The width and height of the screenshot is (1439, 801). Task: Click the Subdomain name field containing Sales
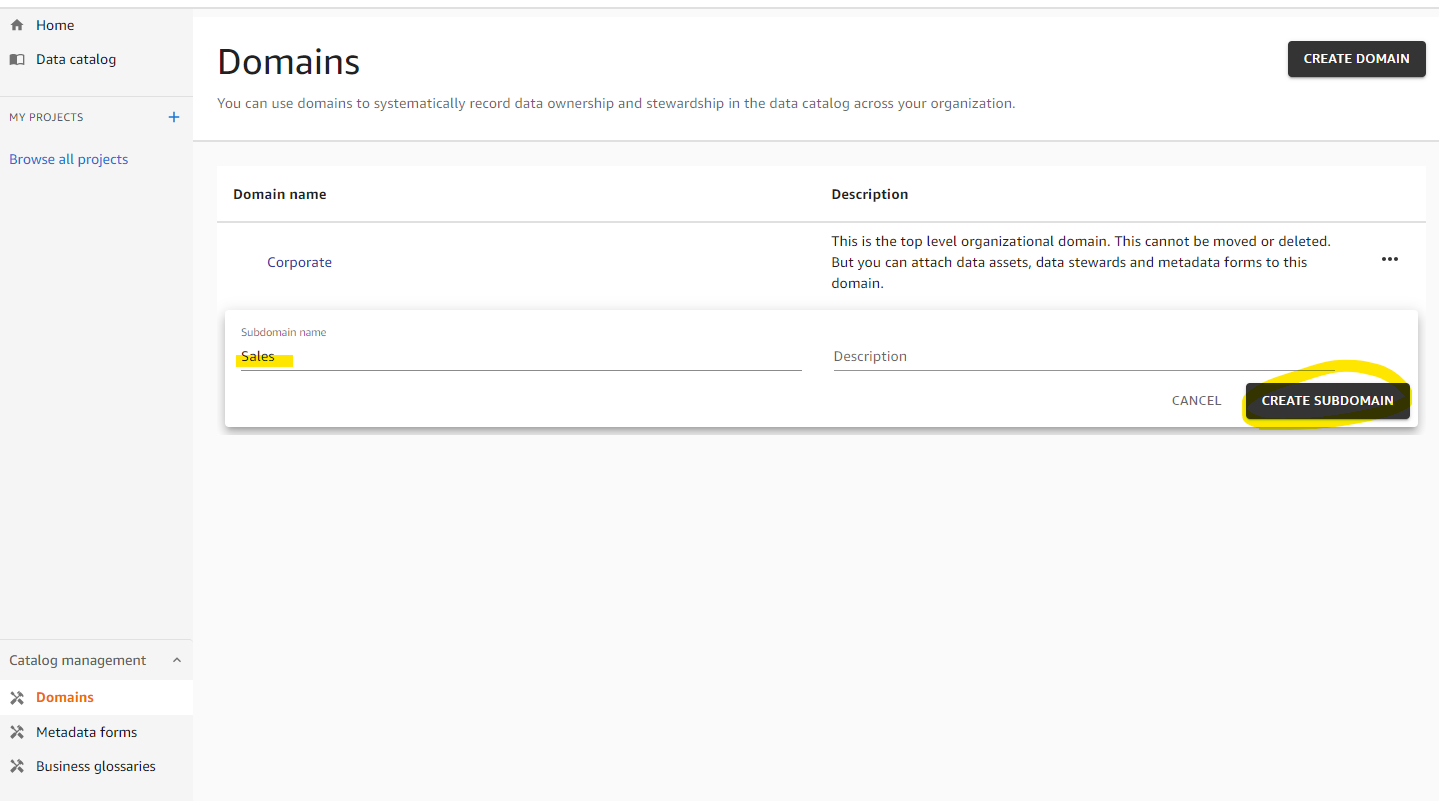coord(521,357)
